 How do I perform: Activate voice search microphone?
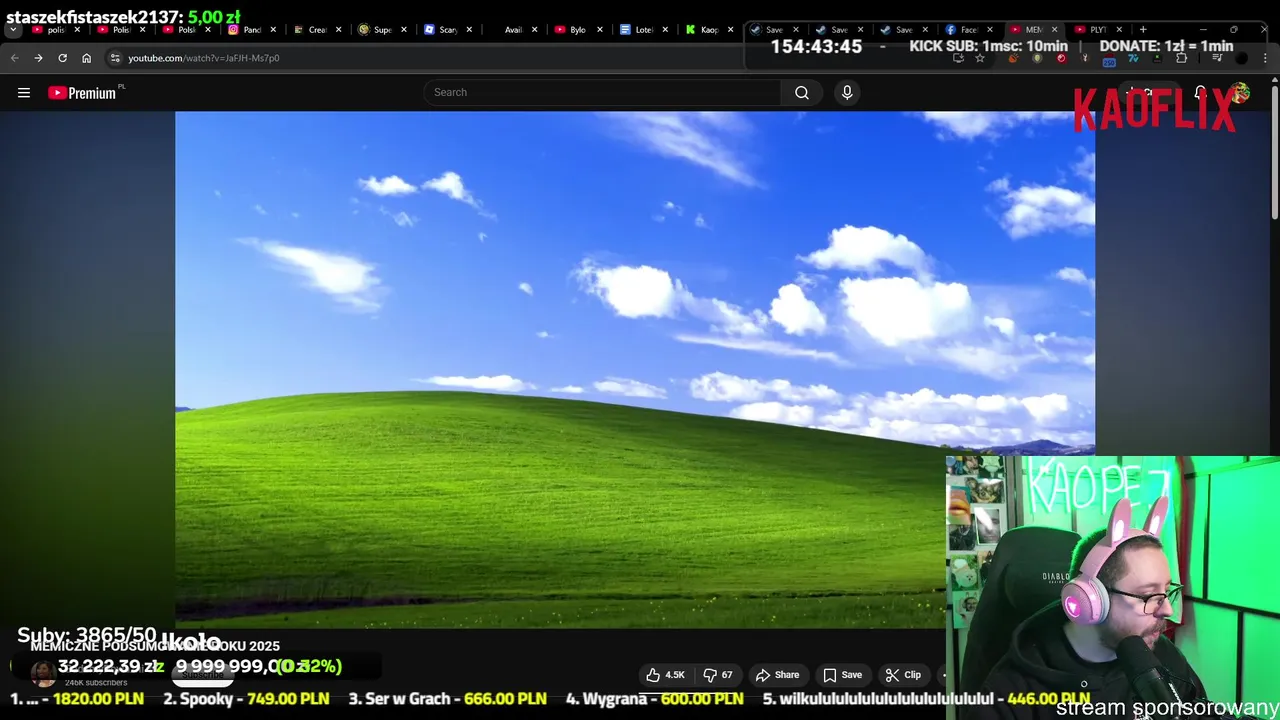pyautogui.click(x=847, y=93)
